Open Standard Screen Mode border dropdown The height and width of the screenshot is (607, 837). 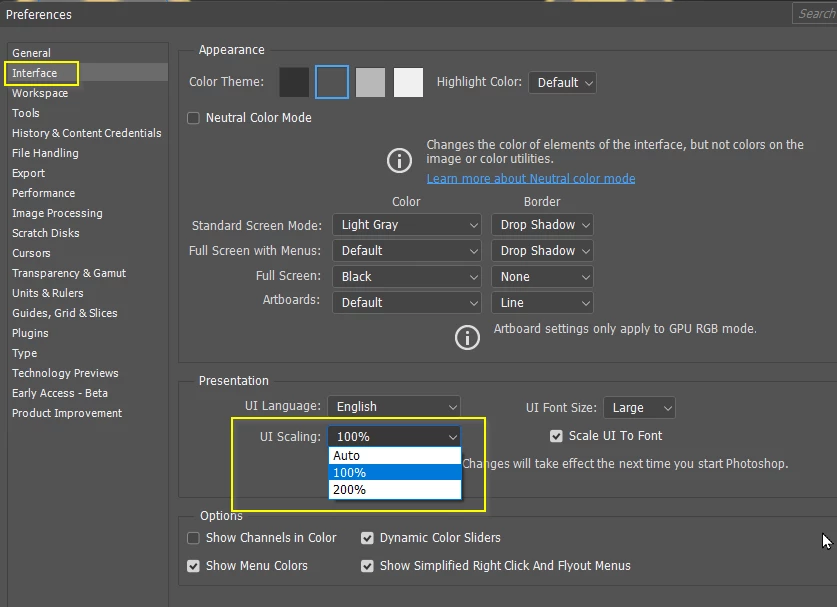click(x=542, y=225)
